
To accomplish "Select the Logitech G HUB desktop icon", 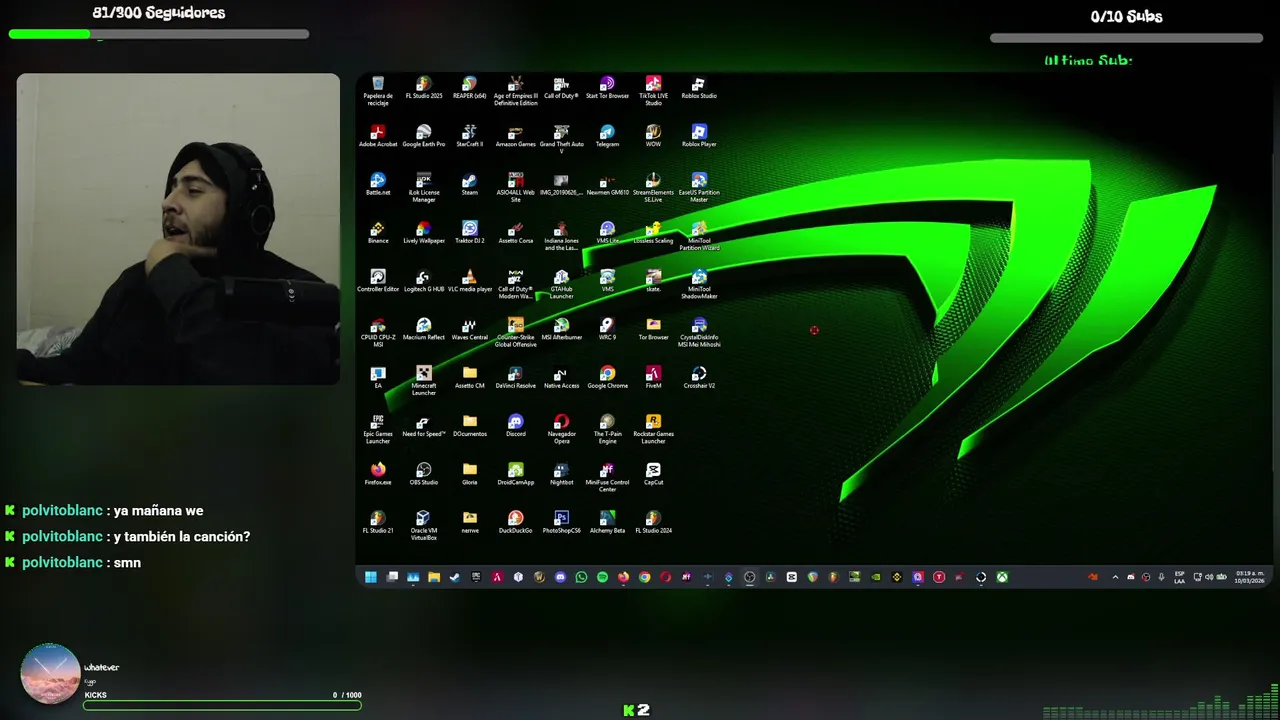I will pos(424,280).
